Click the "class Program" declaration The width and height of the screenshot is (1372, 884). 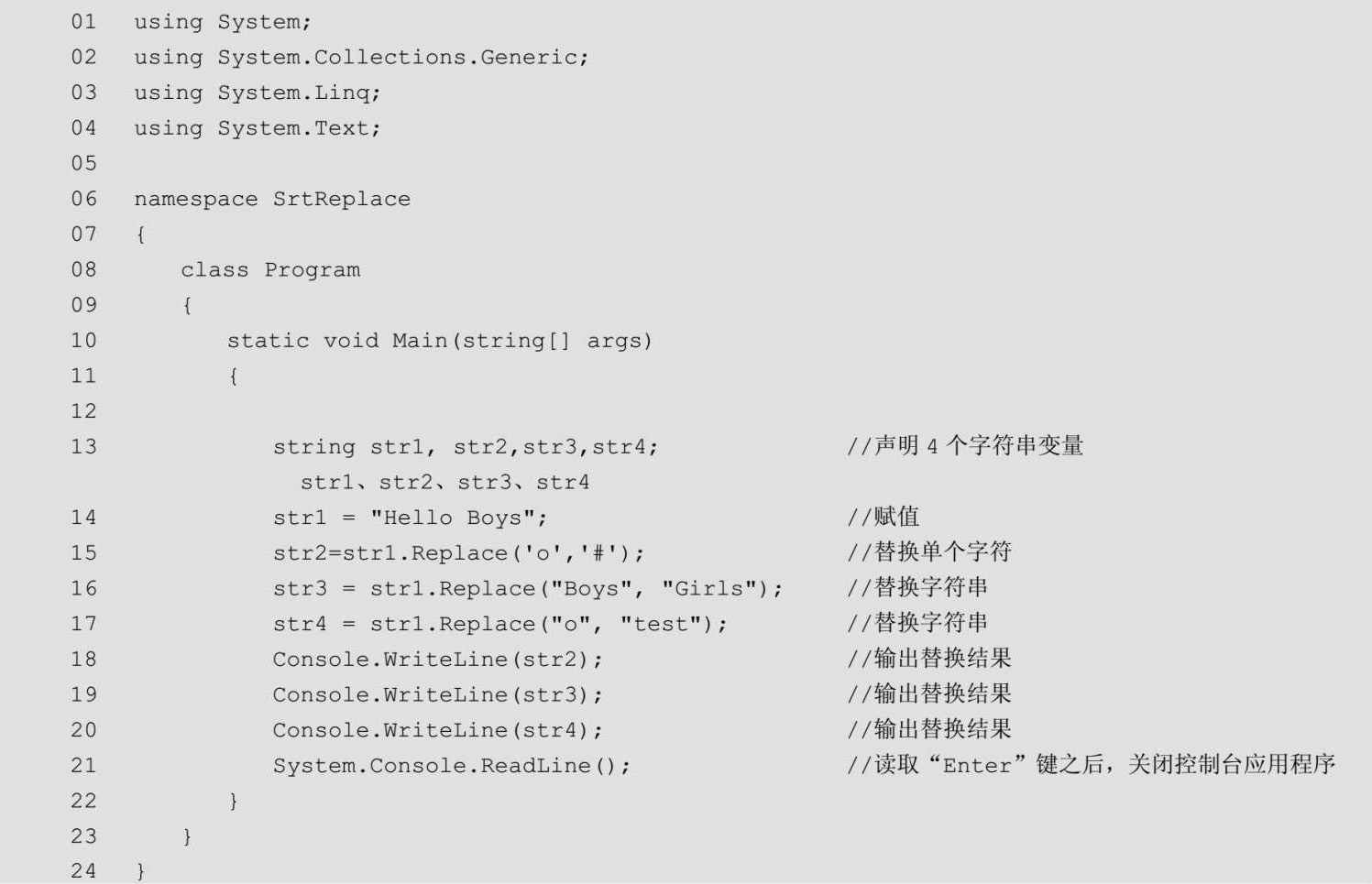pyautogui.click(x=270, y=270)
